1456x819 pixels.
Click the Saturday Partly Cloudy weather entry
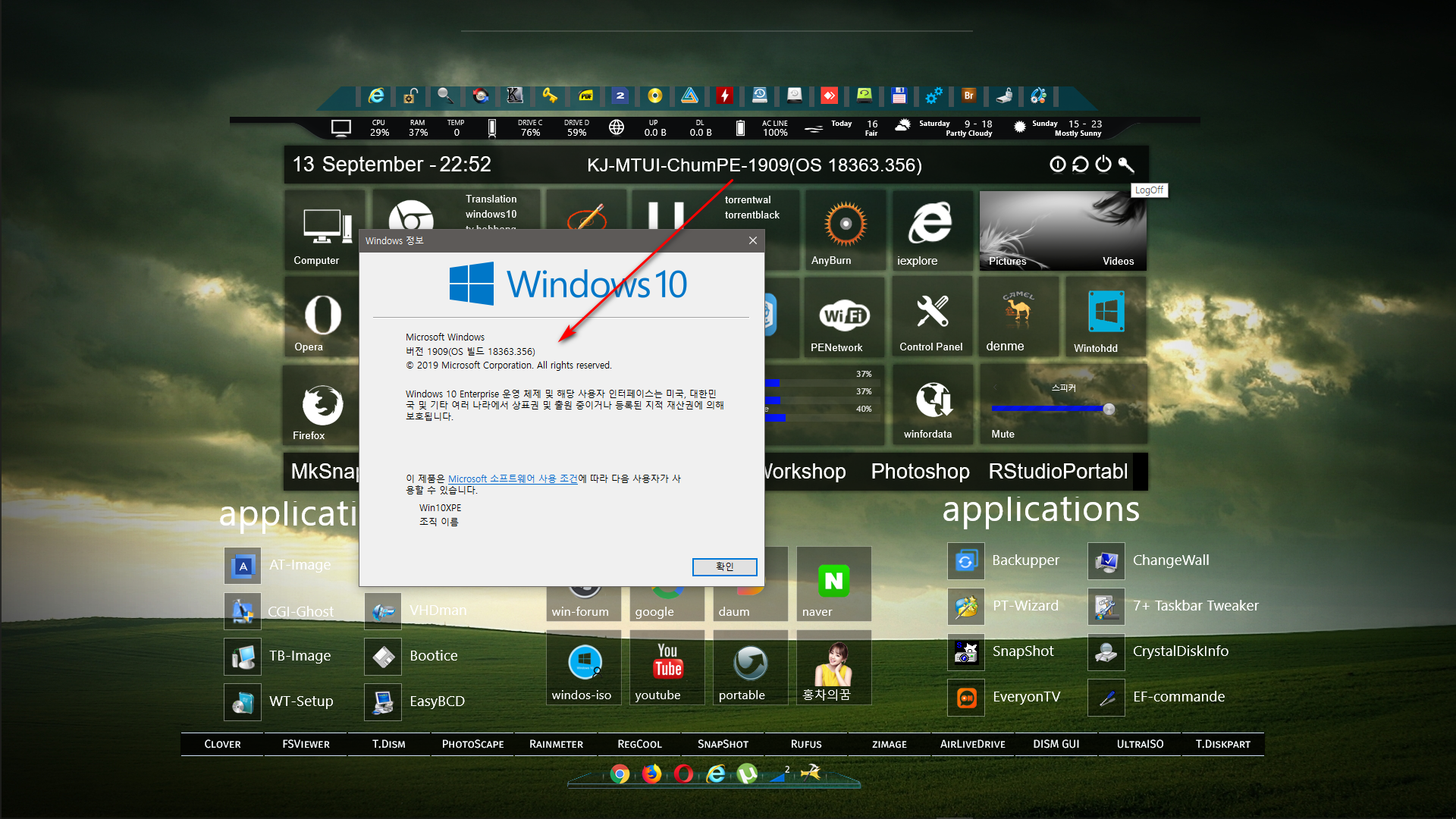(944, 127)
